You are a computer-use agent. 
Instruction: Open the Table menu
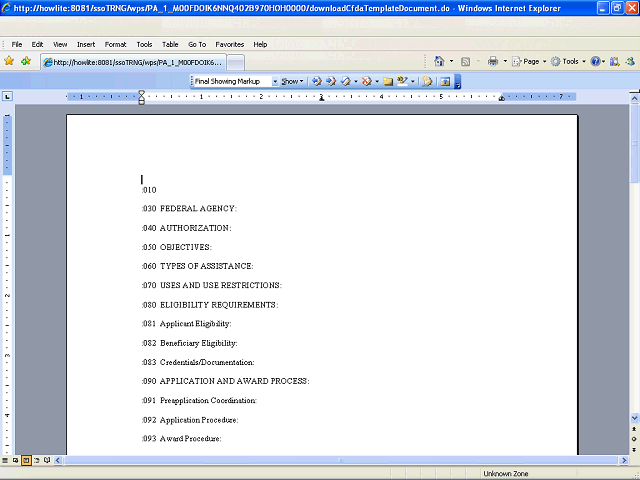point(170,44)
